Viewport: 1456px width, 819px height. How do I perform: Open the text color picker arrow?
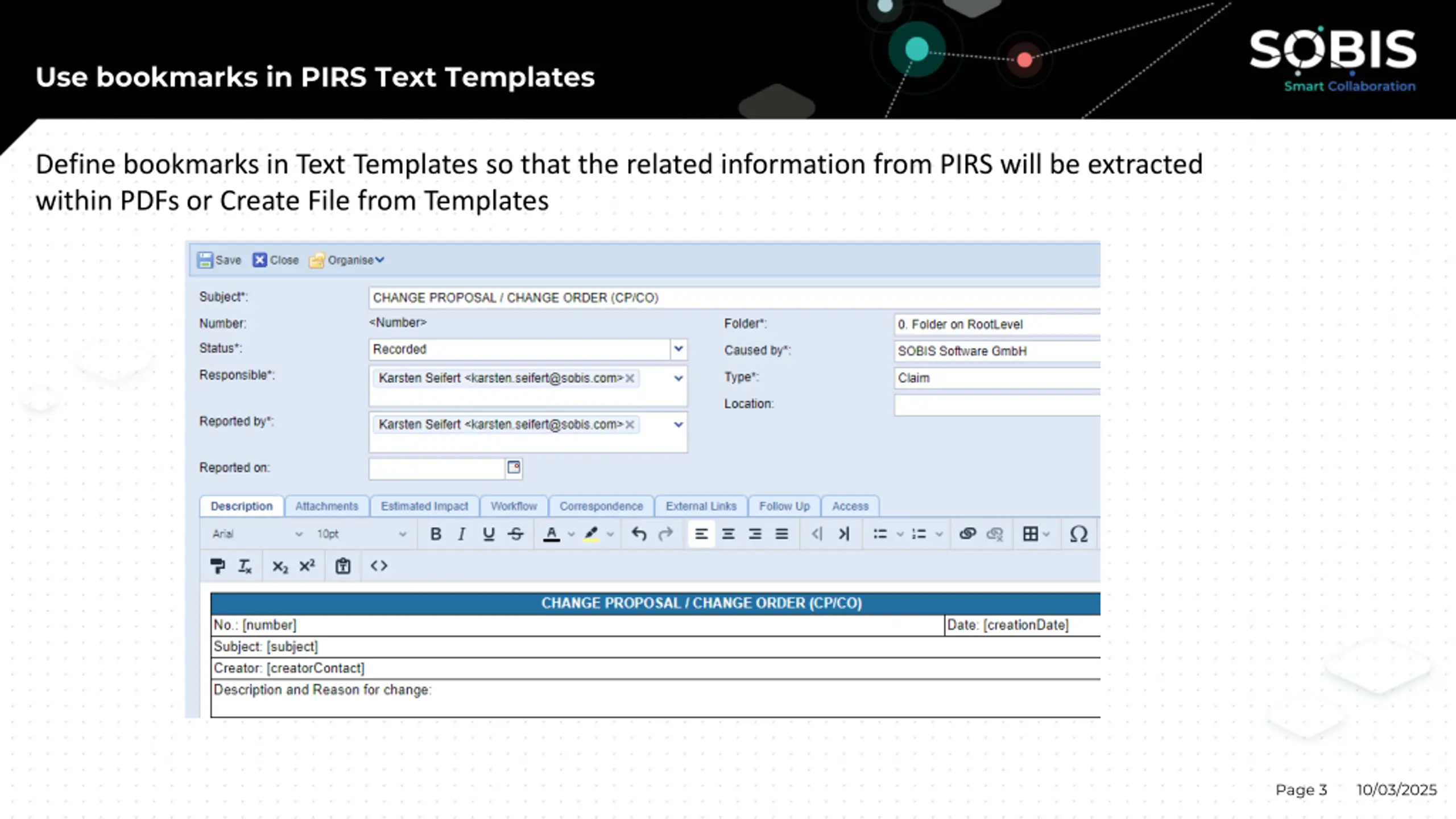point(572,533)
